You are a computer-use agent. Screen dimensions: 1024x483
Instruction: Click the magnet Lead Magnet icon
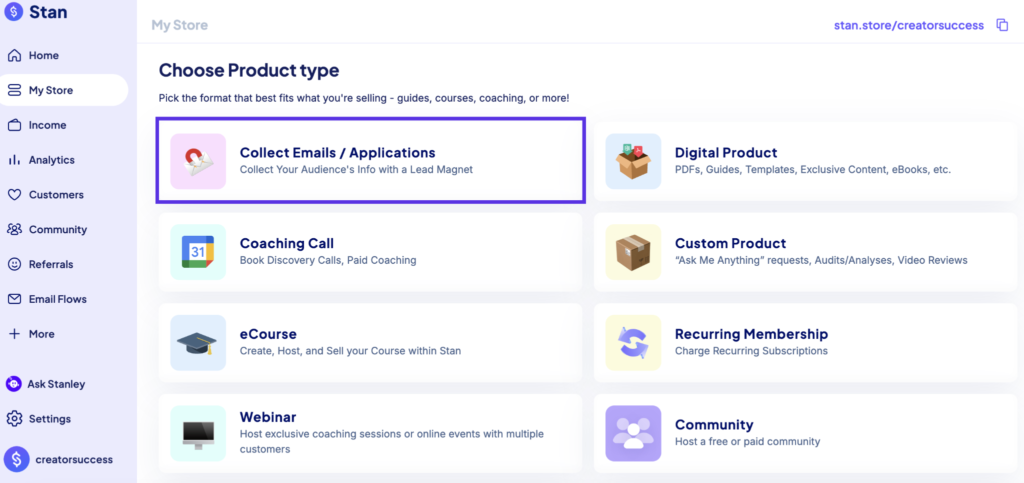(198, 161)
